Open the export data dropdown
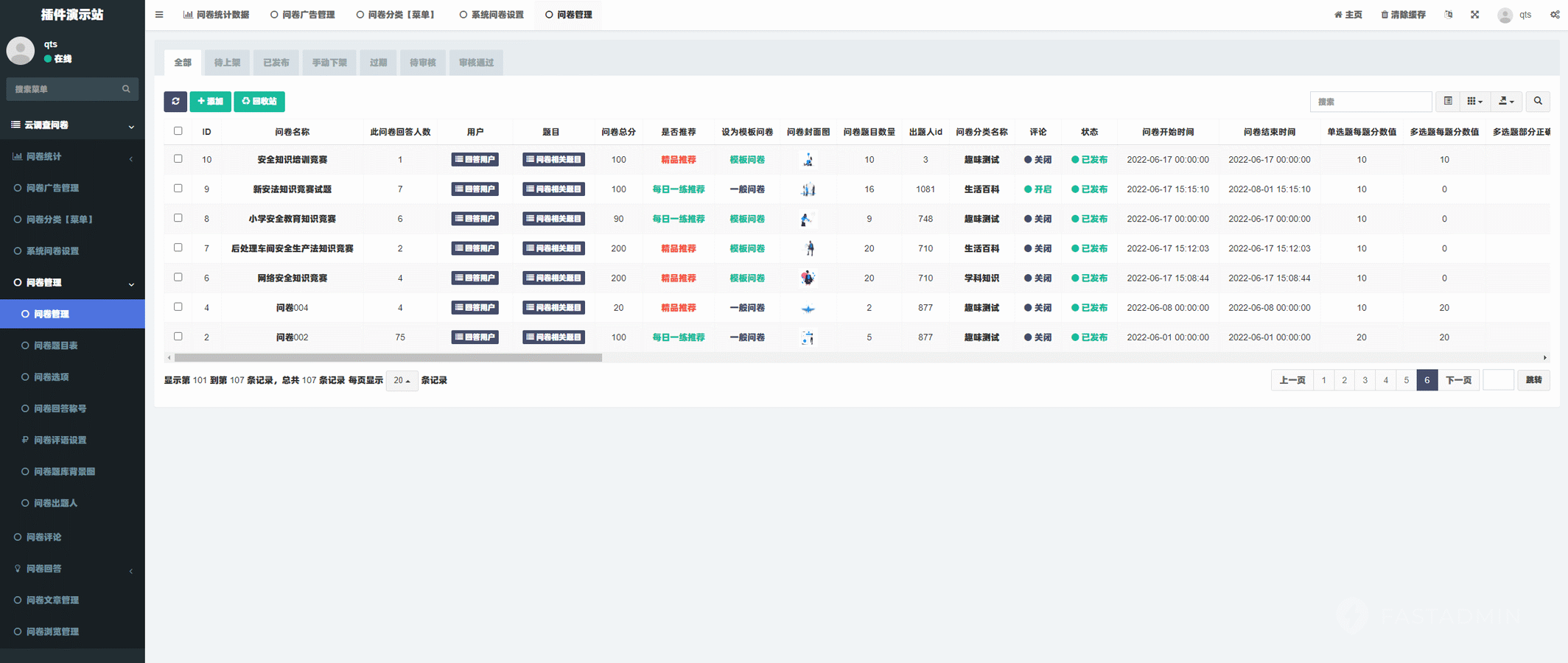1568x663 pixels. coord(1506,101)
